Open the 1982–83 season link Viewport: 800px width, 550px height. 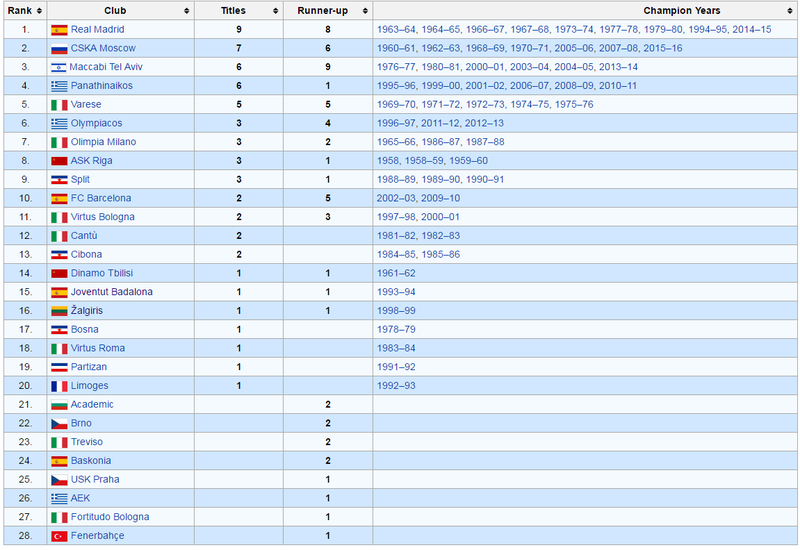(440, 236)
